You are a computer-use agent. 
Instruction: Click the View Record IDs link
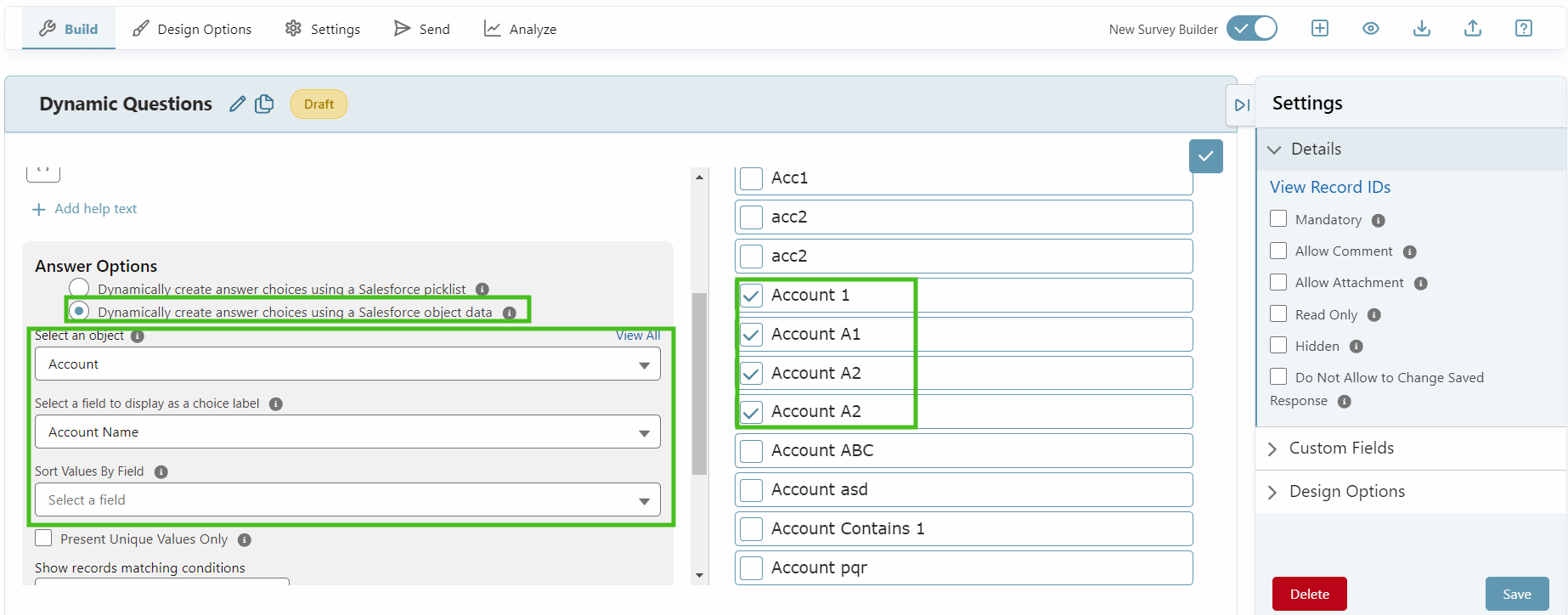click(x=1329, y=187)
